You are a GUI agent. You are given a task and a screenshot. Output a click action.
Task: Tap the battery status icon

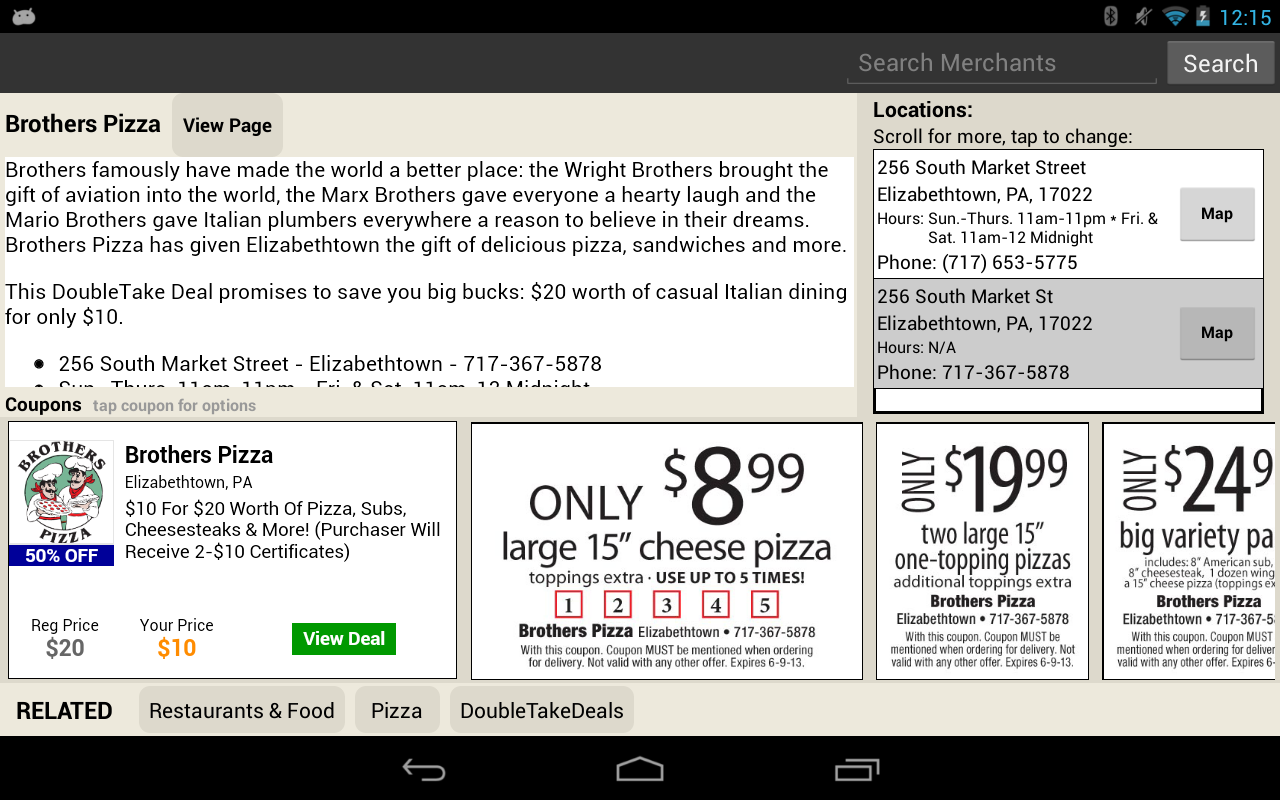coord(1202,16)
